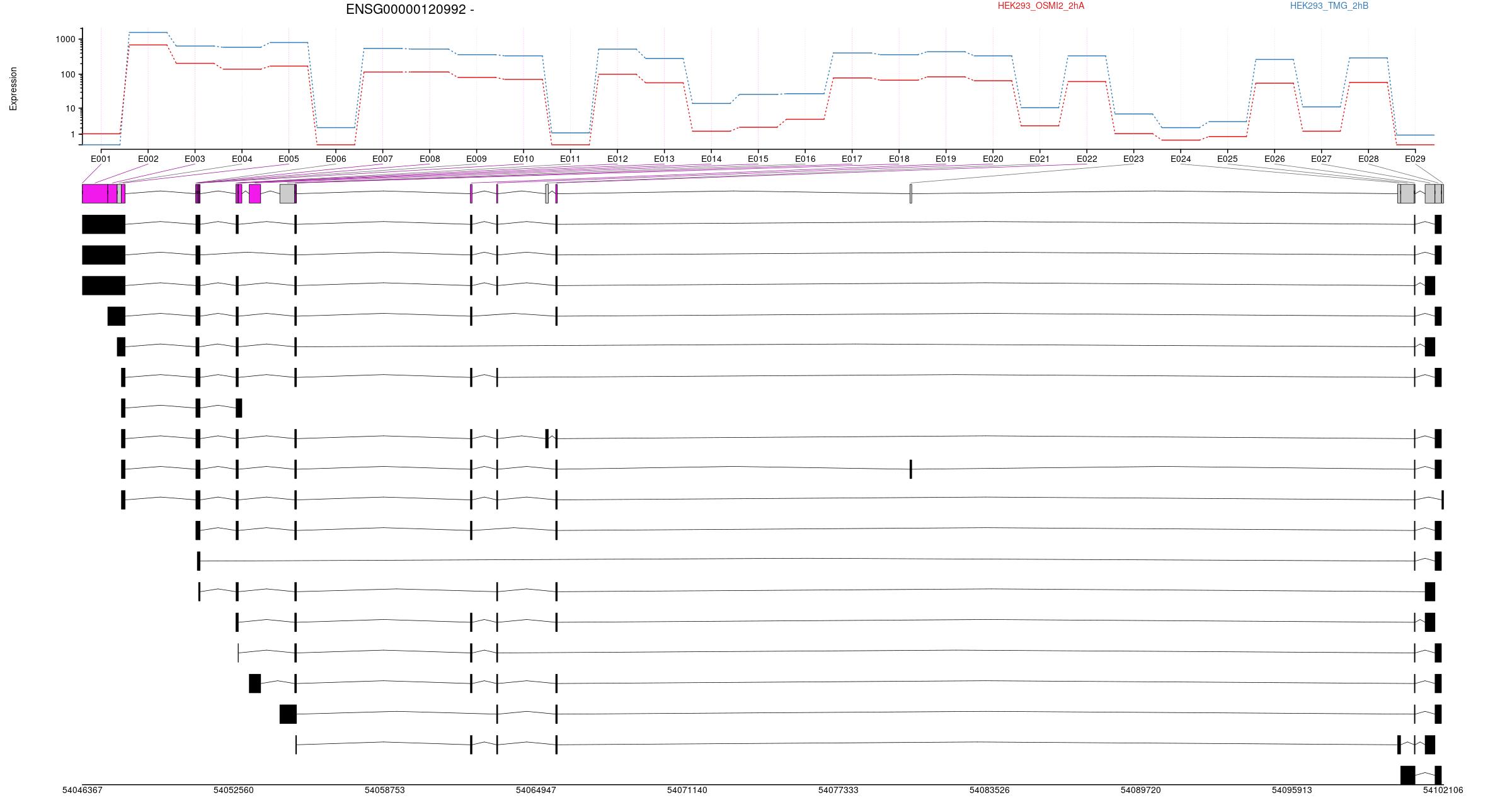The image size is (1512, 800).
Task: Click exon label E024
Action: (x=1181, y=159)
